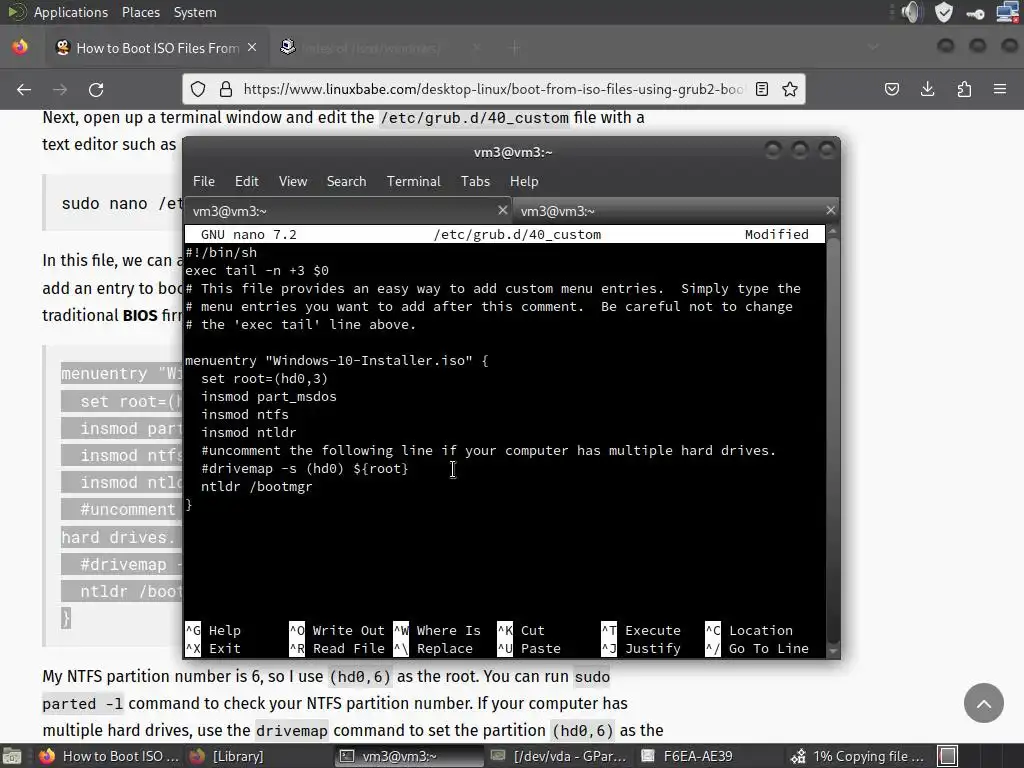Click the volume speaker icon in top panel
The width and height of the screenshot is (1024, 768).
coord(911,12)
